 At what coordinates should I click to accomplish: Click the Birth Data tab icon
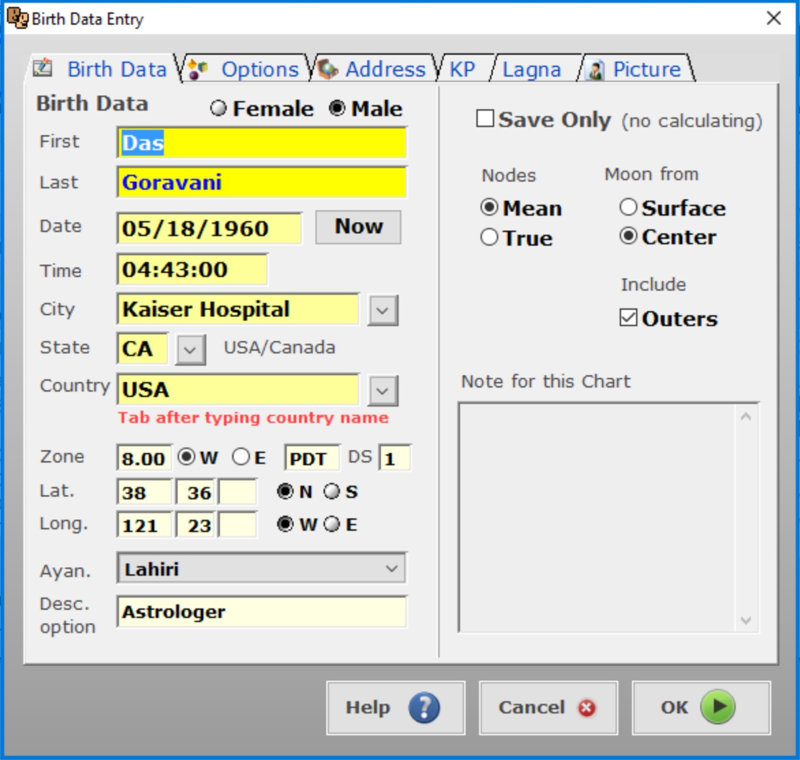42,69
